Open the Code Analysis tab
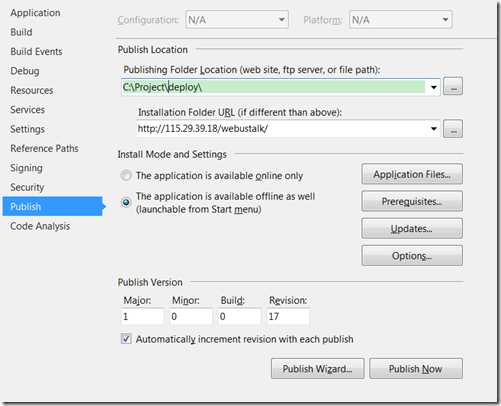Viewport: 501px width, 406px height. [40, 226]
